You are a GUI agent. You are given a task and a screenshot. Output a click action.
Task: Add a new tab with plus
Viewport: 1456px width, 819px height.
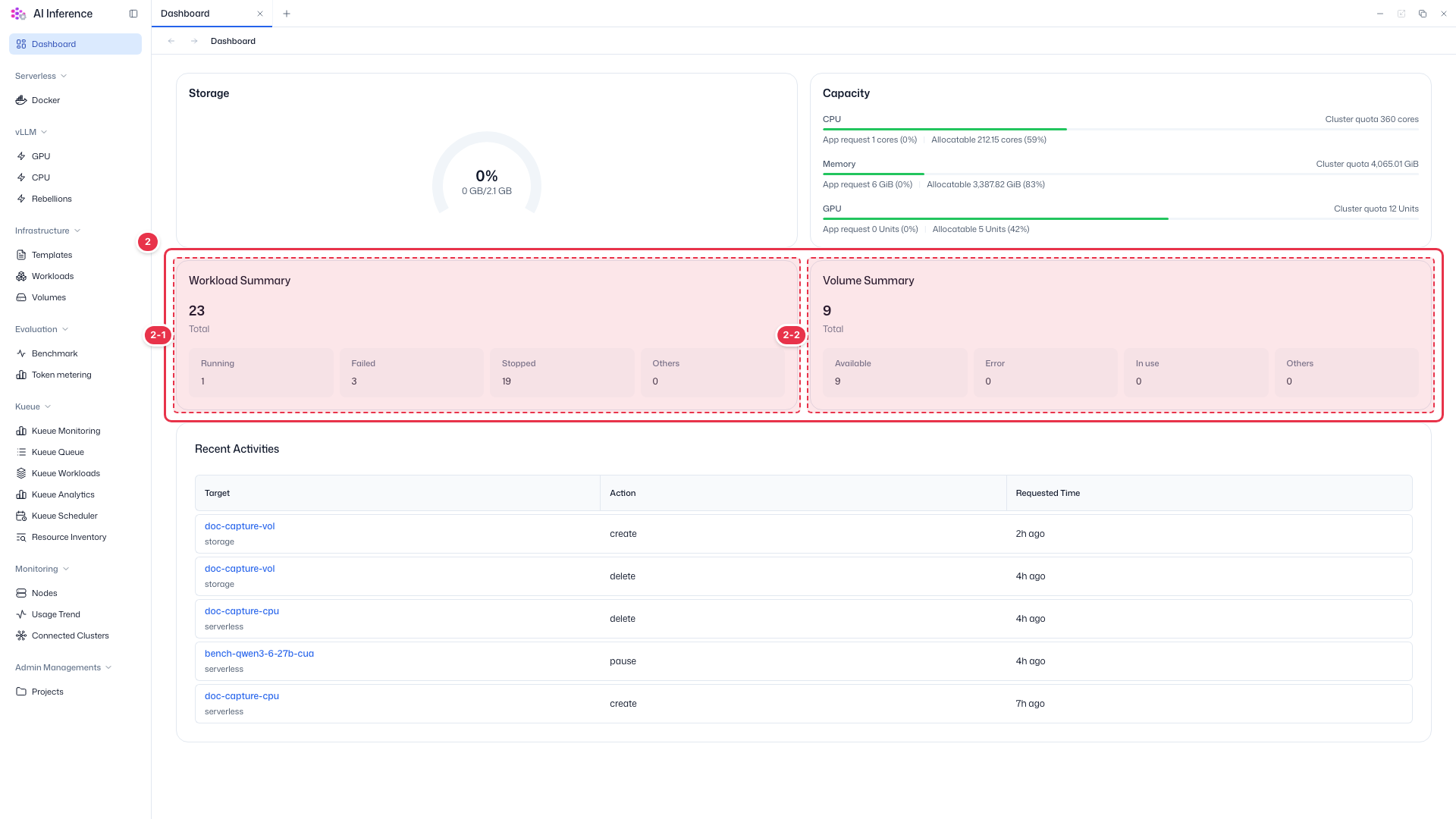click(x=287, y=14)
